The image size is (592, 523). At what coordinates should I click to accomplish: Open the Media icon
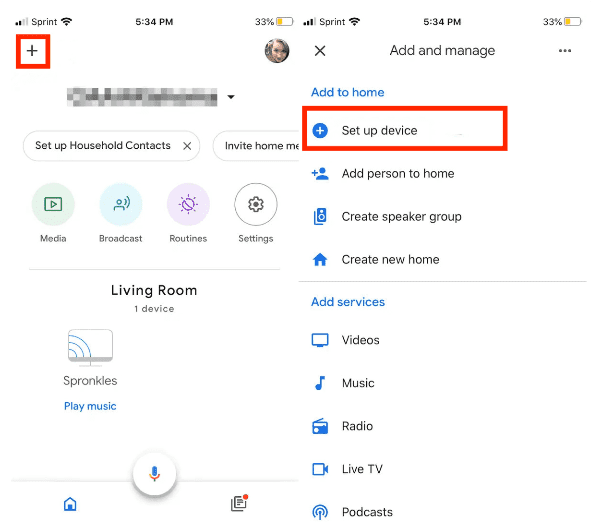(53, 204)
